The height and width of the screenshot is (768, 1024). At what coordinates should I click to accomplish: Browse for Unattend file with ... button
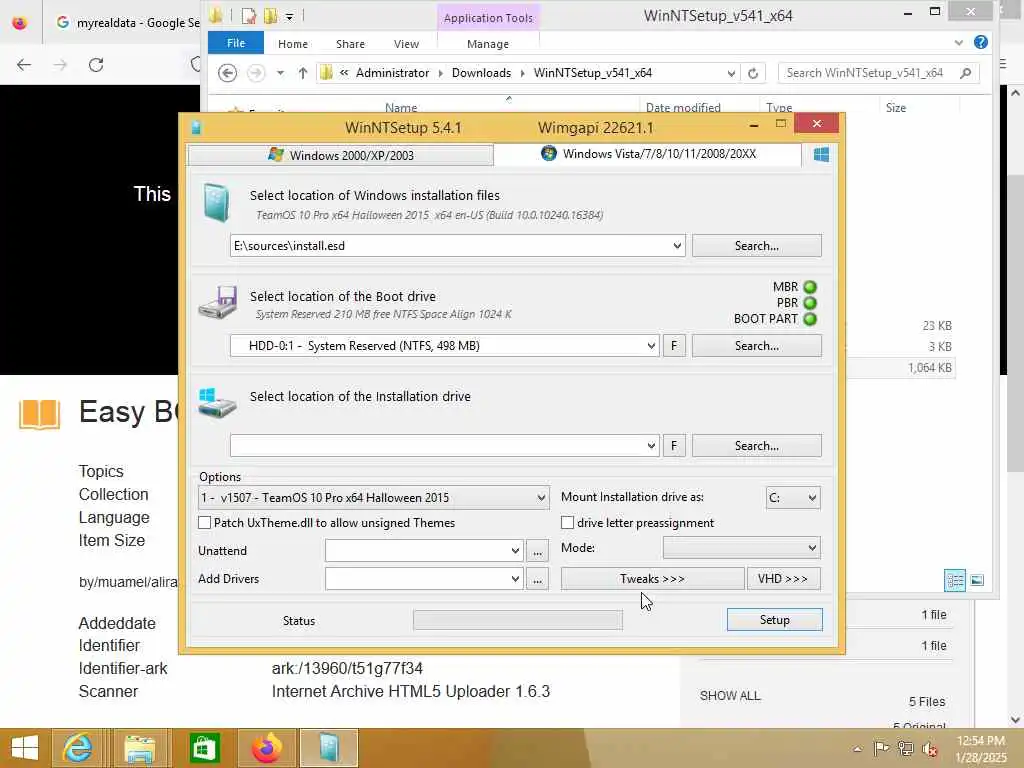[537, 551]
